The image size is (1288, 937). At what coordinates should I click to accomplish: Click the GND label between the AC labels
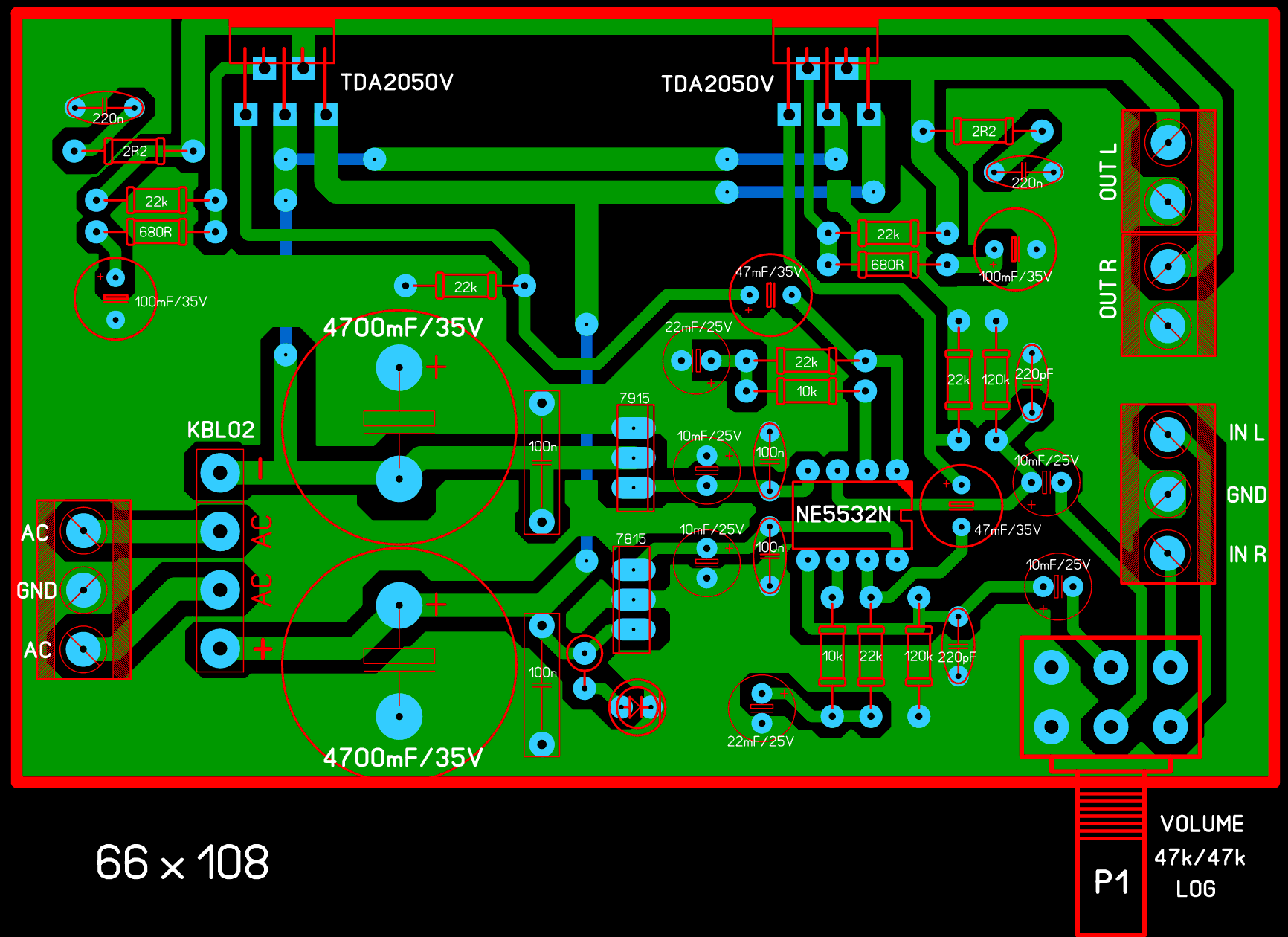(36, 590)
